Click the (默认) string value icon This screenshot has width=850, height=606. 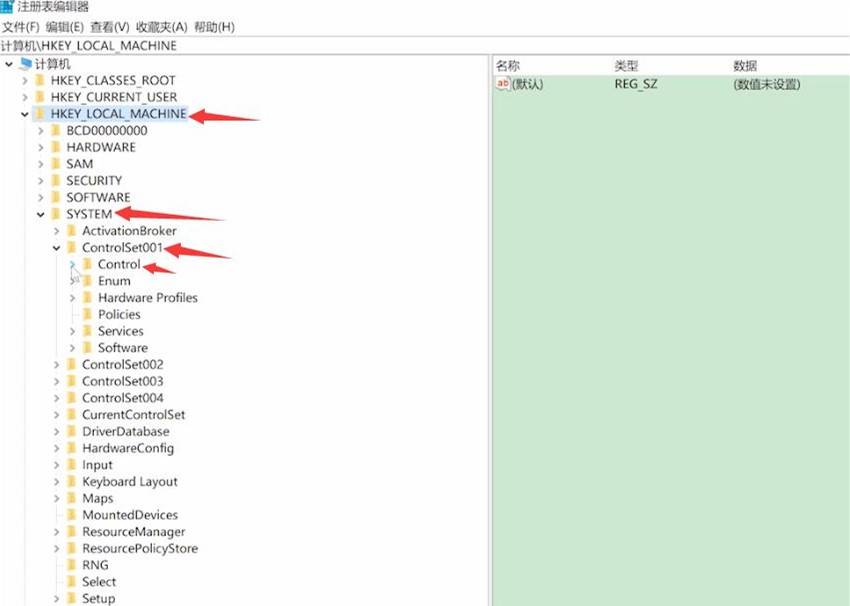(x=503, y=84)
